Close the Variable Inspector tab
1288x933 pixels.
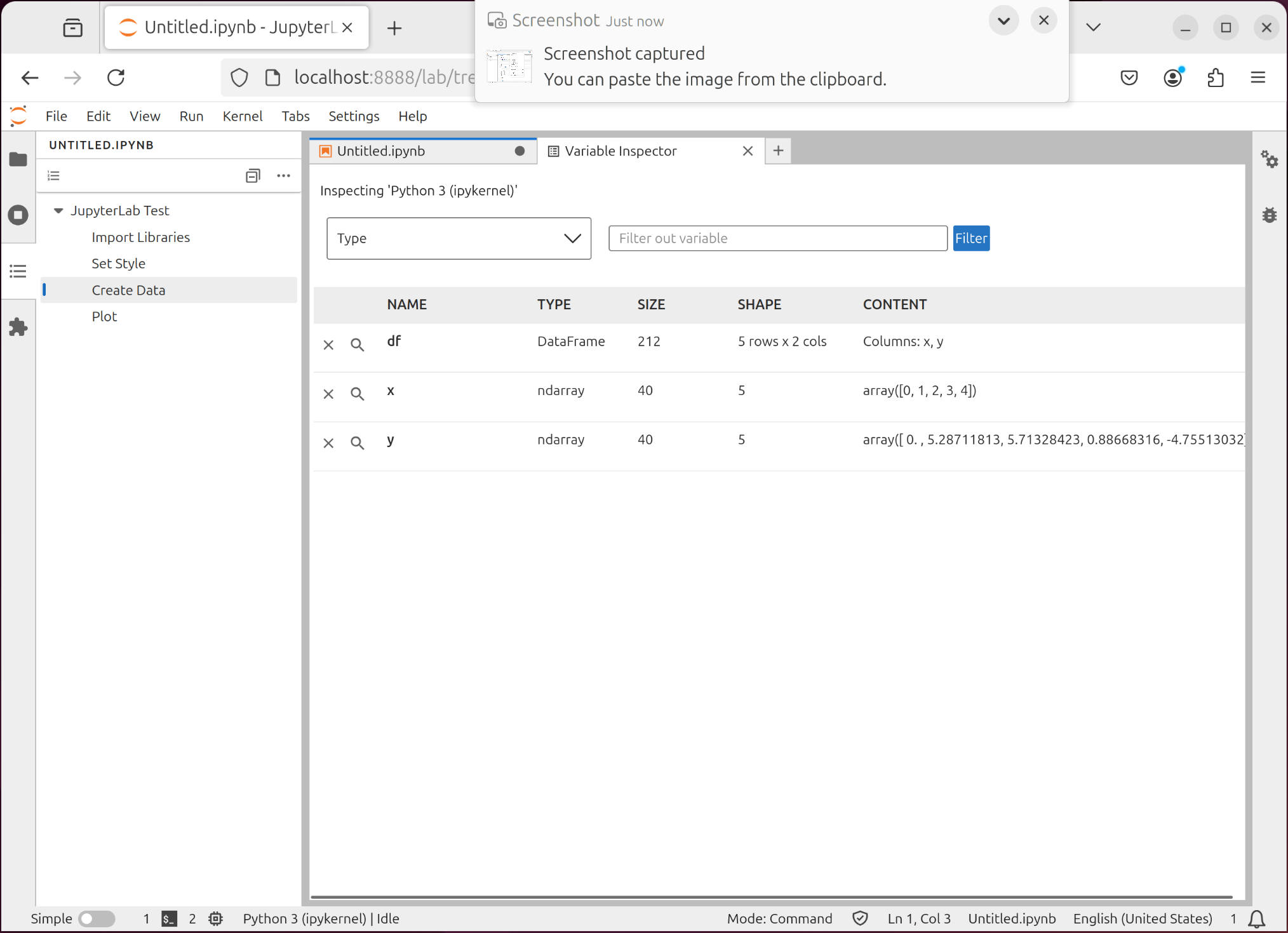point(748,151)
